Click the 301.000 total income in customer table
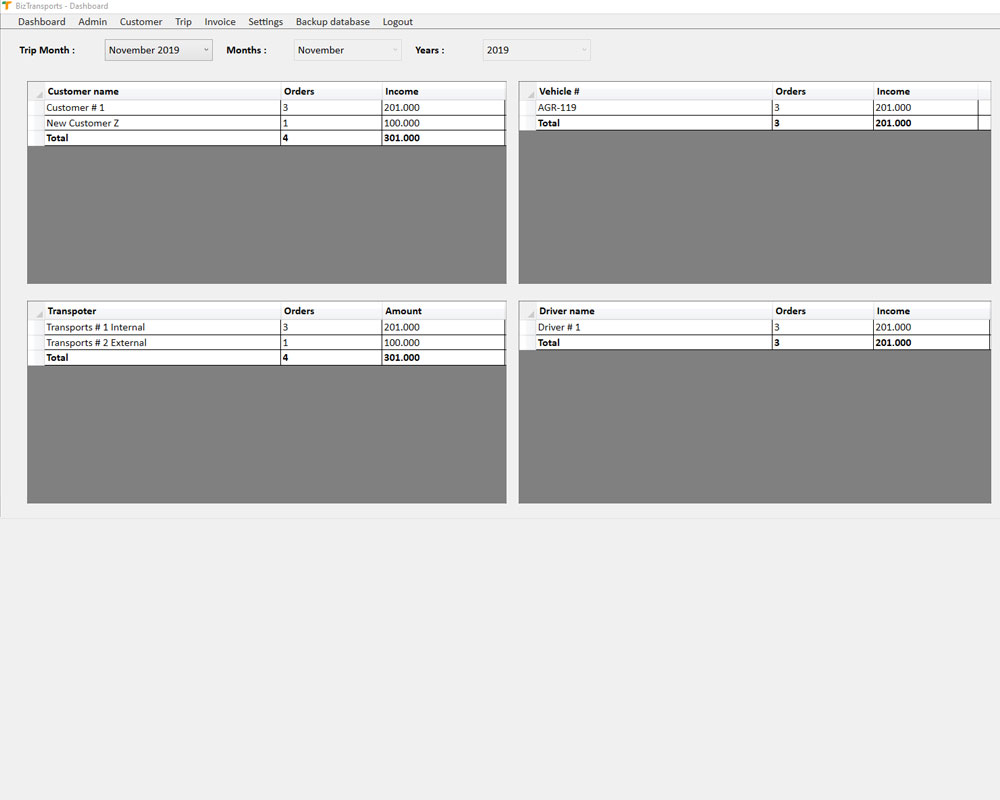Viewport: 1000px width, 800px height. coord(443,138)
